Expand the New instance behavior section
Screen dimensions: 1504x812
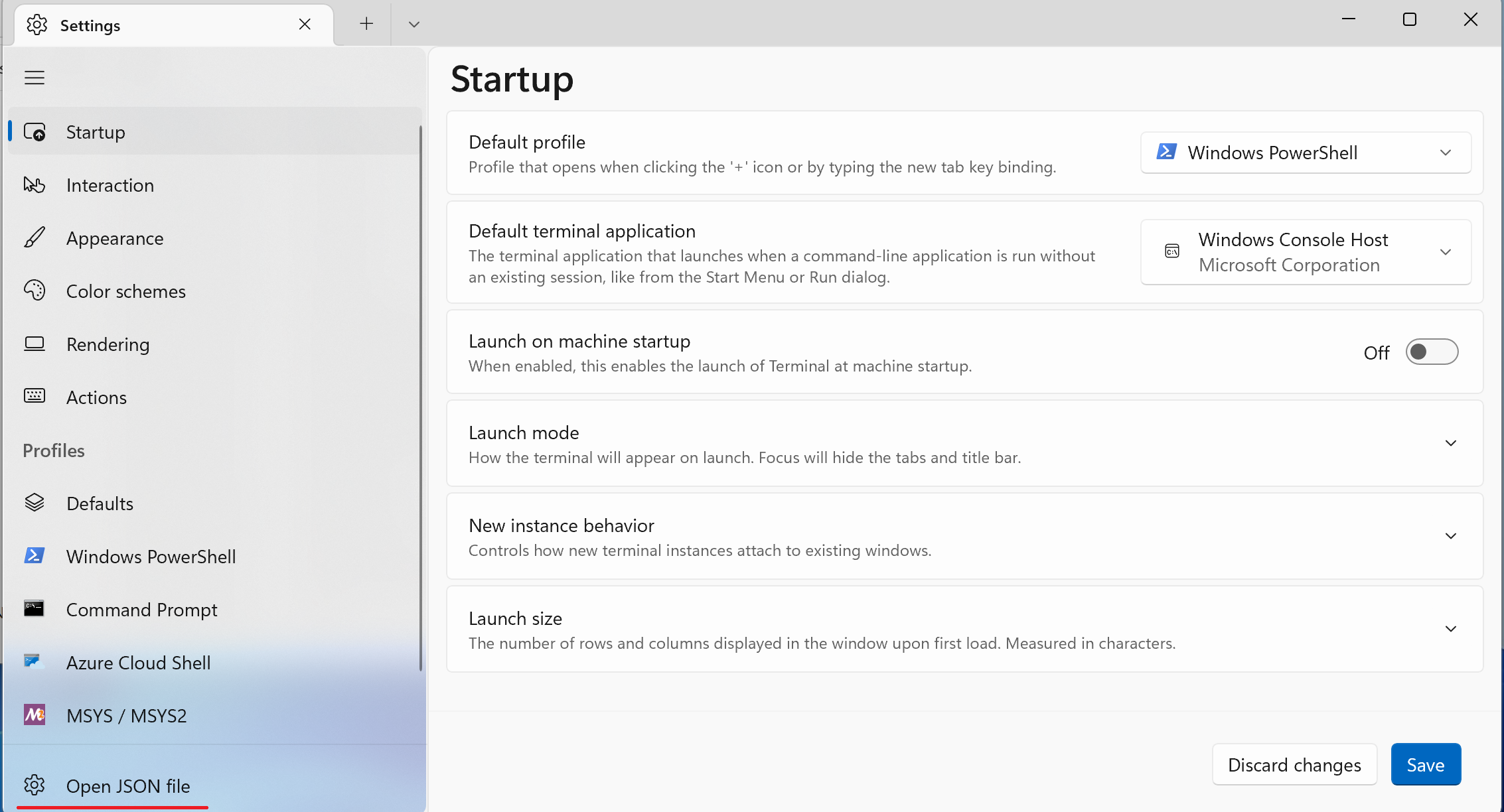pyautogui.click(x=1450, y=536)
